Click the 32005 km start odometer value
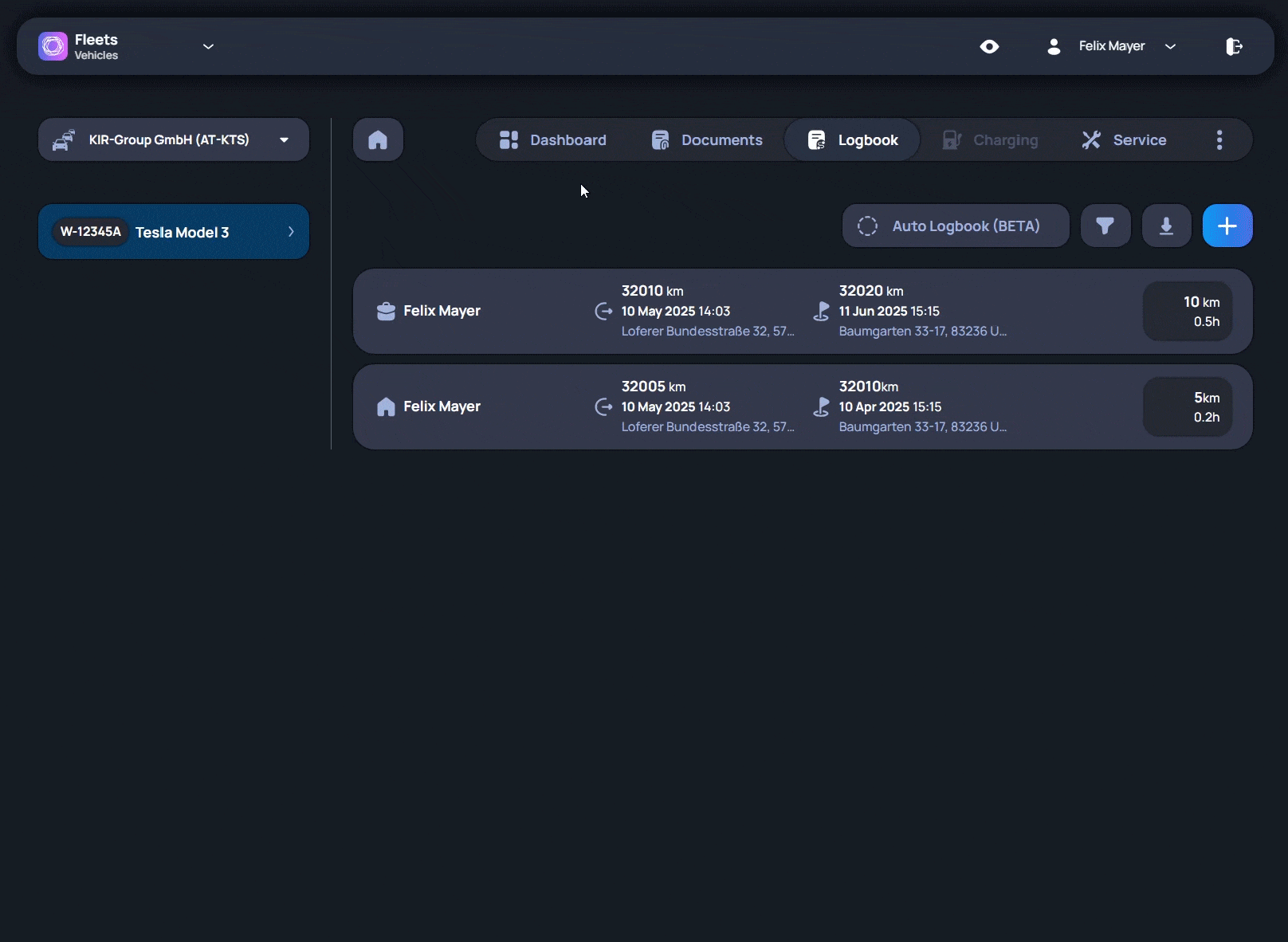Screen dimensions: 1288x942 [654, 387]
